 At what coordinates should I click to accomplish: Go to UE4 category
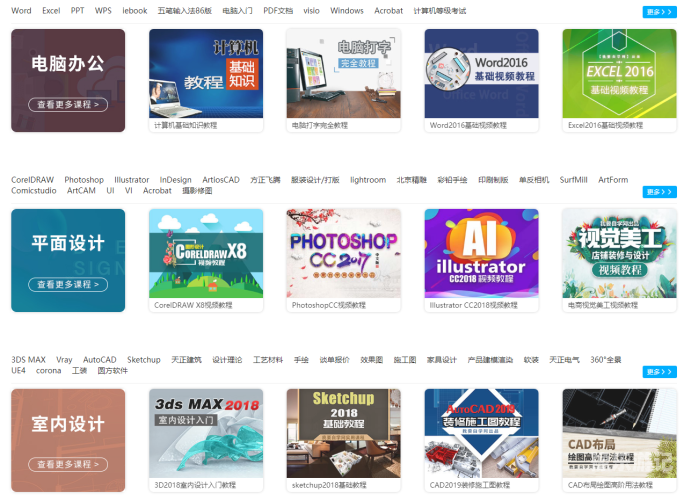pyautogui.click(x=18, y=370)
